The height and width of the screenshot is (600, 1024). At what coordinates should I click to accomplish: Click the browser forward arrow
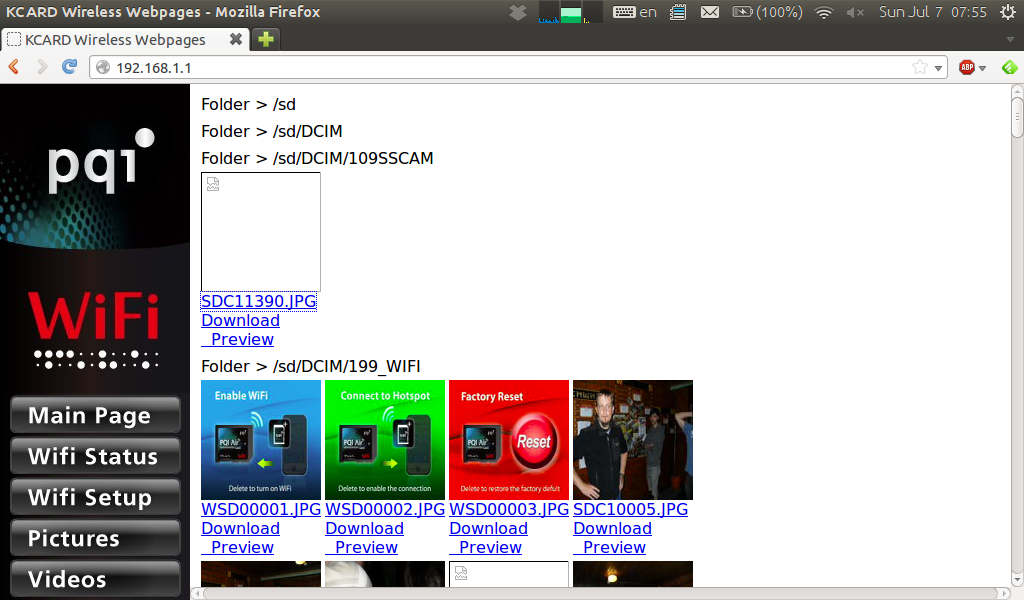(x=42, y=67)
